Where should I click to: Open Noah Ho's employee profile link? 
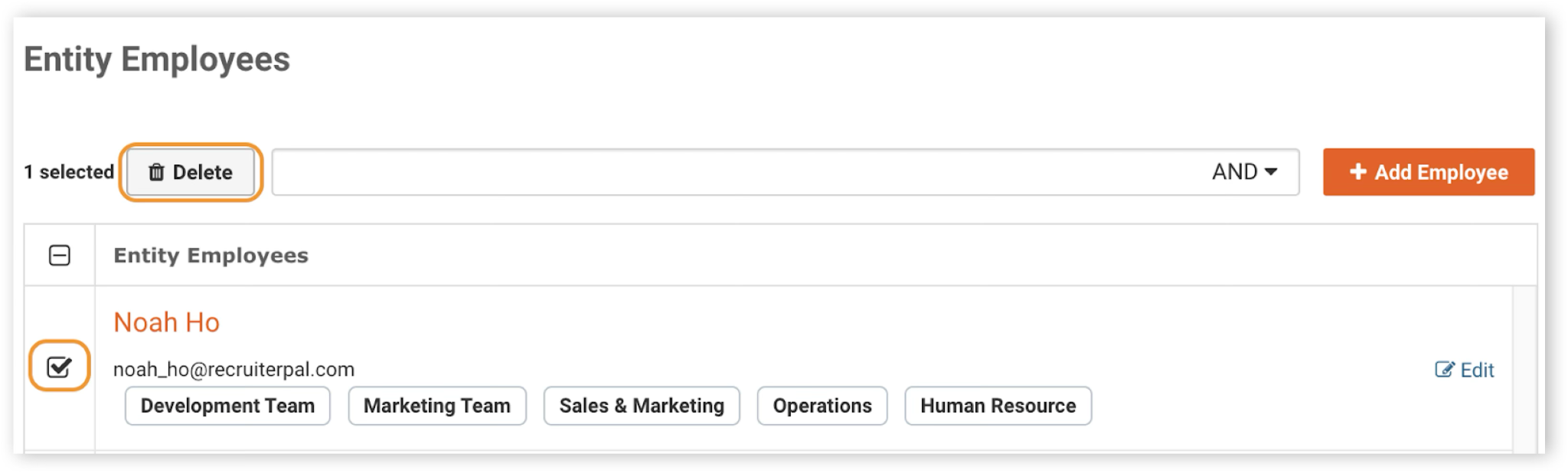(x=166, y=322)
